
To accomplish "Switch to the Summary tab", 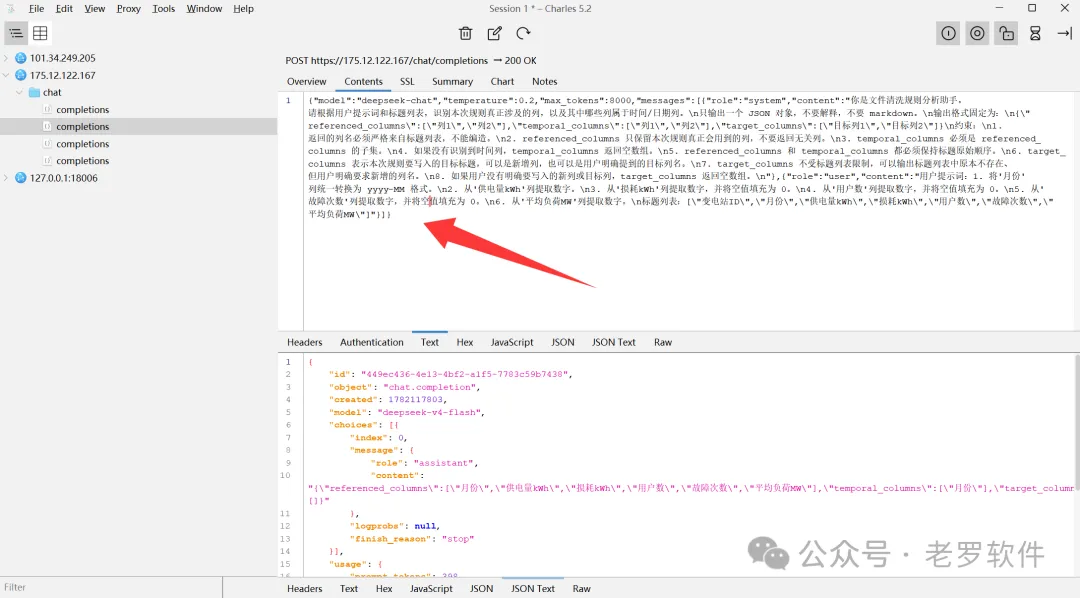I will [452, 81].
